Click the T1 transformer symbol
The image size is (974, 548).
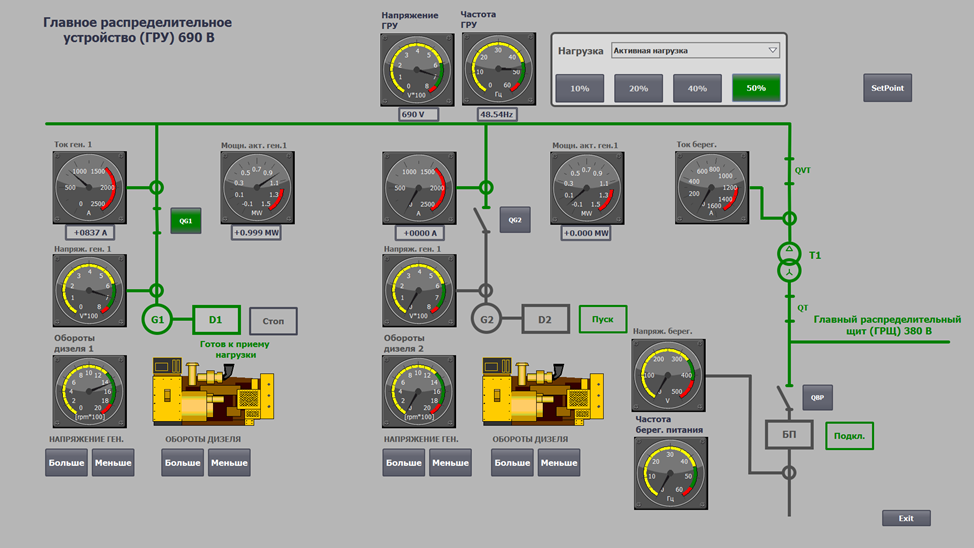790,262
